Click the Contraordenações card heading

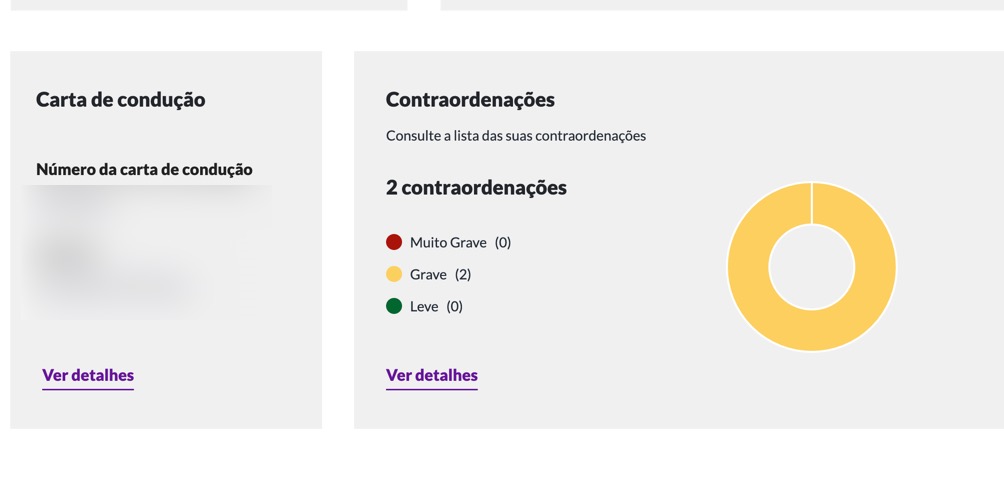(470, 100)
